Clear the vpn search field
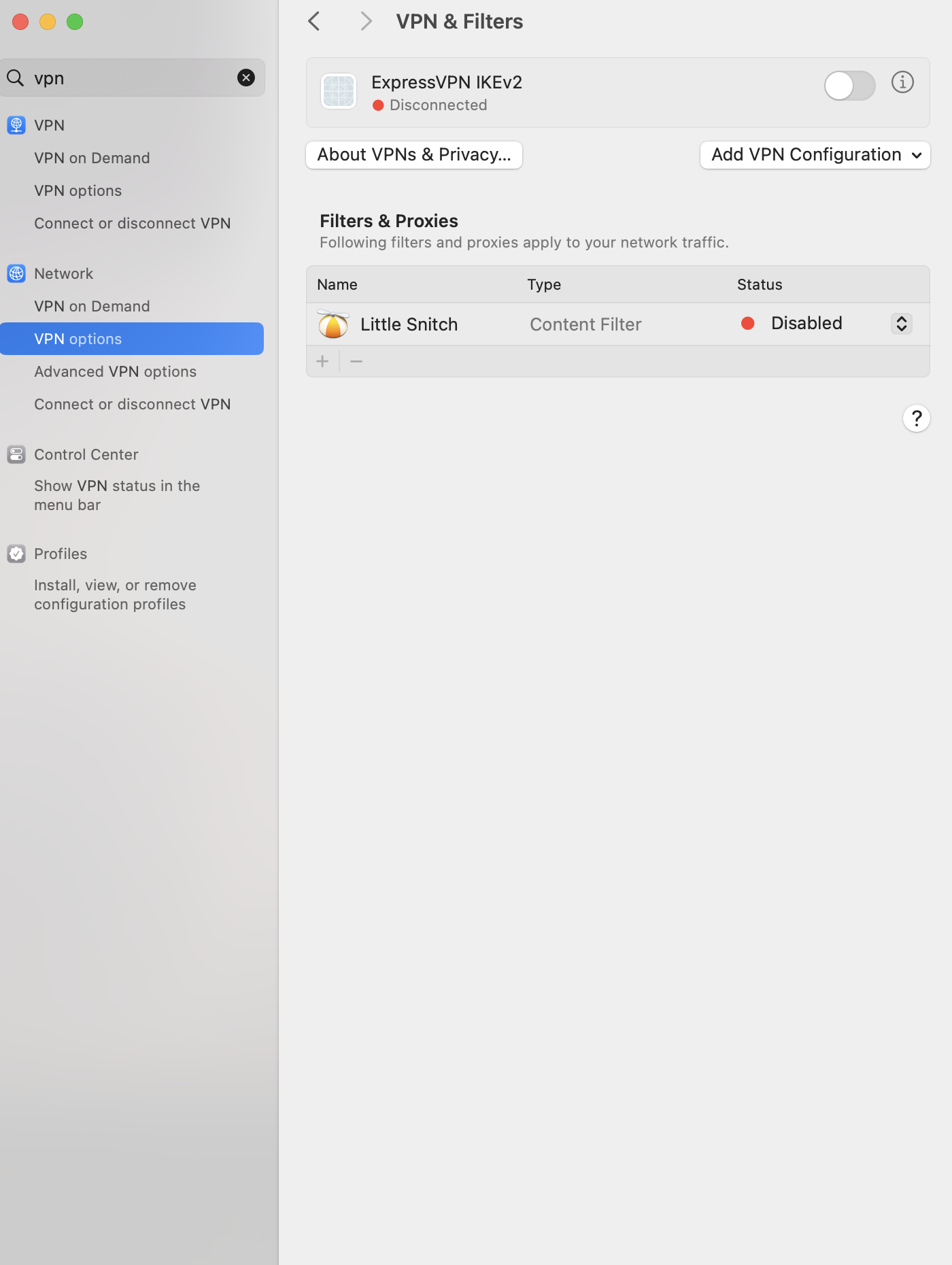The width and height of the screenshot is (952, 1265). point(246,78)
